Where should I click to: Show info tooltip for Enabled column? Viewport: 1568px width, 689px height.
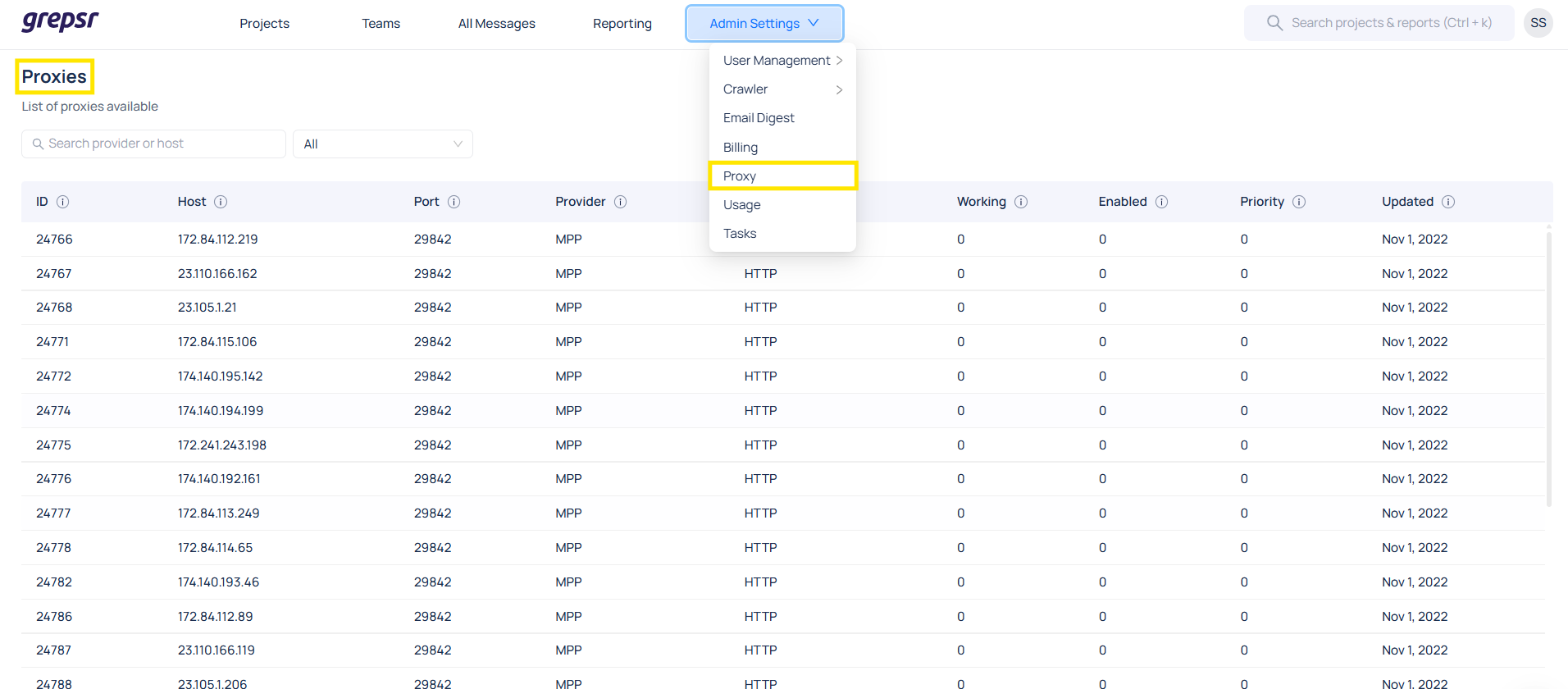click(1162, 202)
